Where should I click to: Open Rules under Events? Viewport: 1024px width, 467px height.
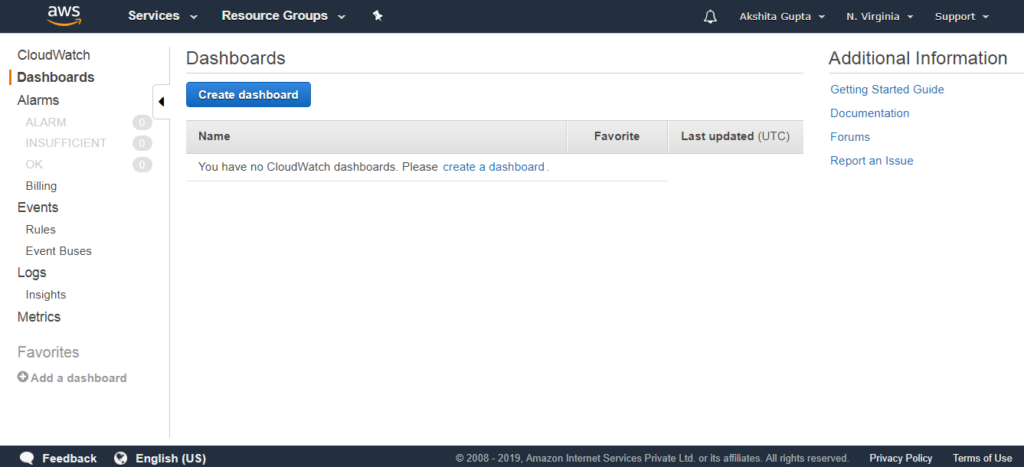[40, 229]
